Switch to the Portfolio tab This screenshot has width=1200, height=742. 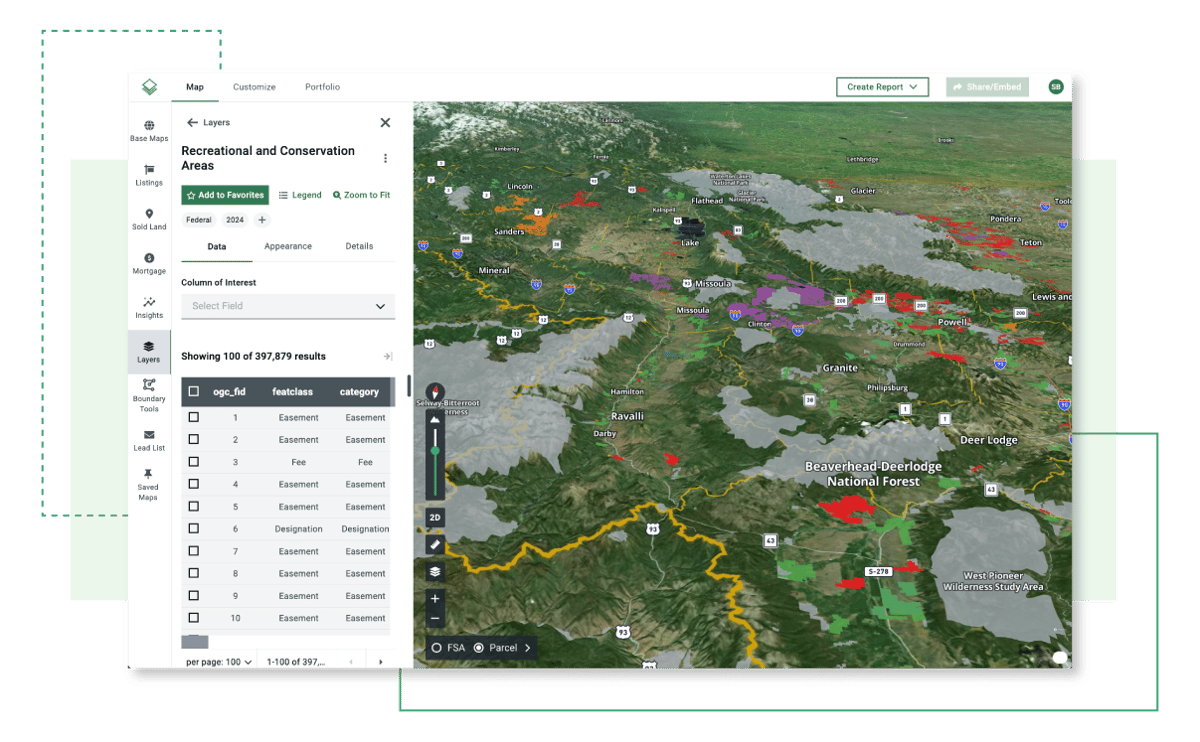coord(322,87)
